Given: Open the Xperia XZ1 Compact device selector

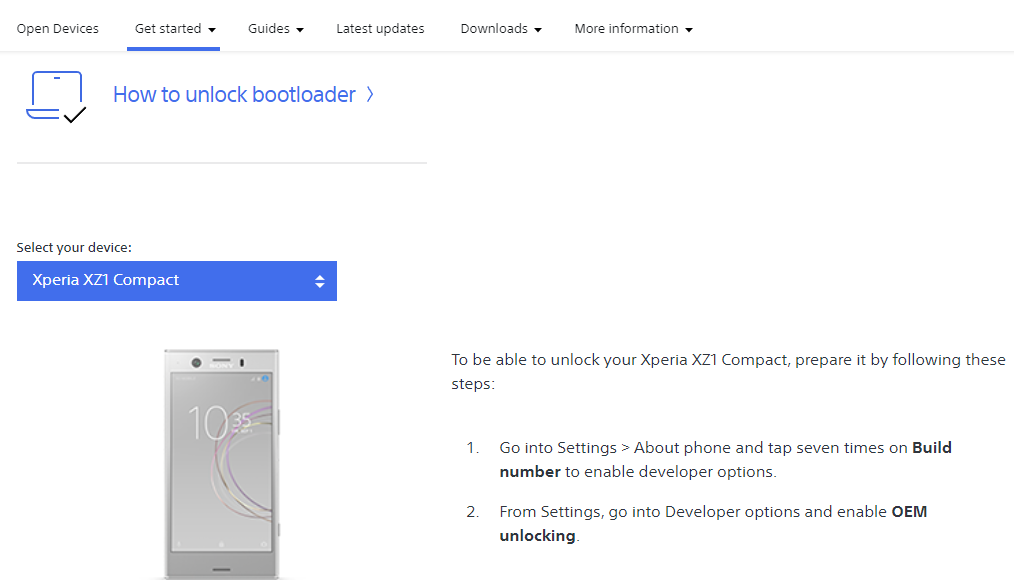Looking at the screenshot, I should (177, 281).
